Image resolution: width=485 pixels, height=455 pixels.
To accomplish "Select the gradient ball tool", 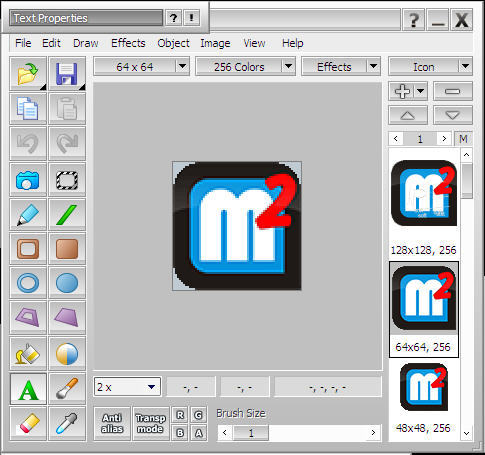I will pos(67,353).
